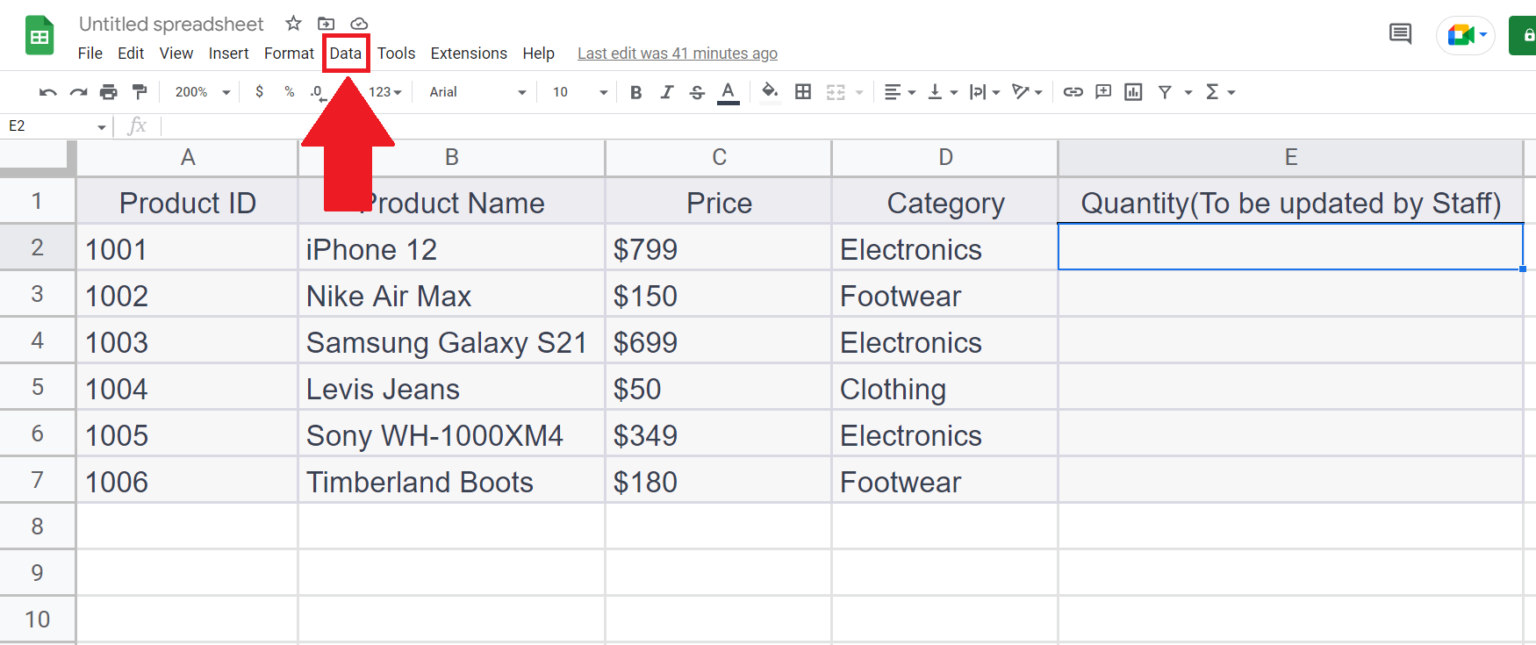Screen dimensions: 1536x645
Task: Open comment history icon
Action: tap(1401, 35)
